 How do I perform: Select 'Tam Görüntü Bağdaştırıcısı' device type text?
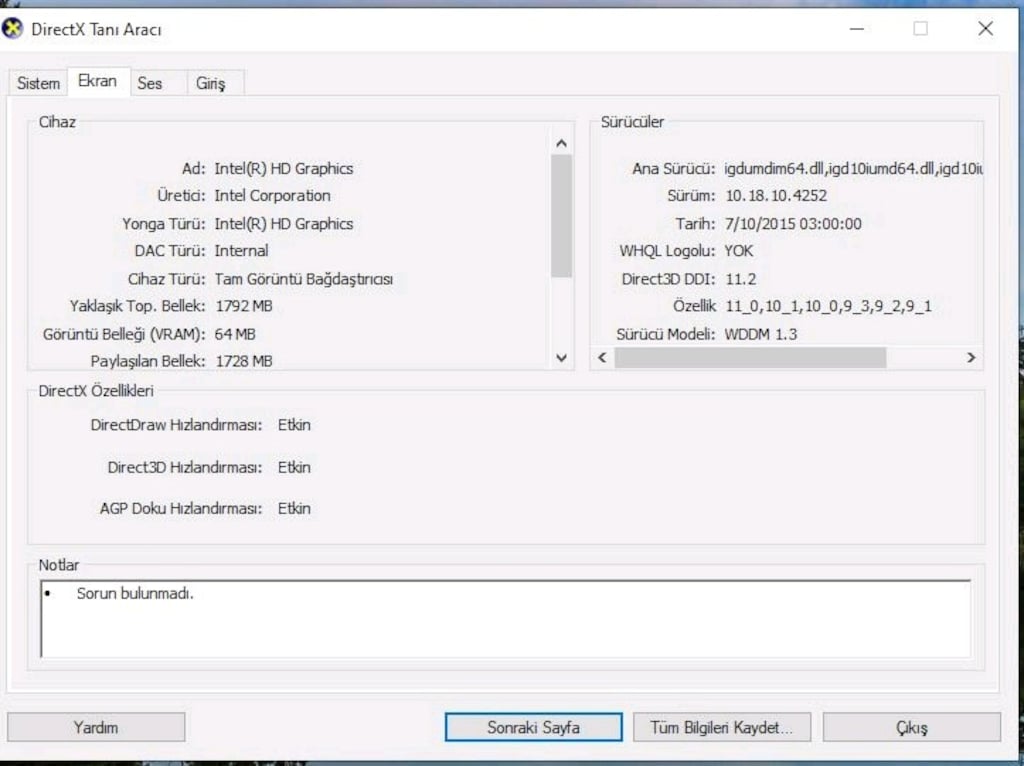(304, 279)
